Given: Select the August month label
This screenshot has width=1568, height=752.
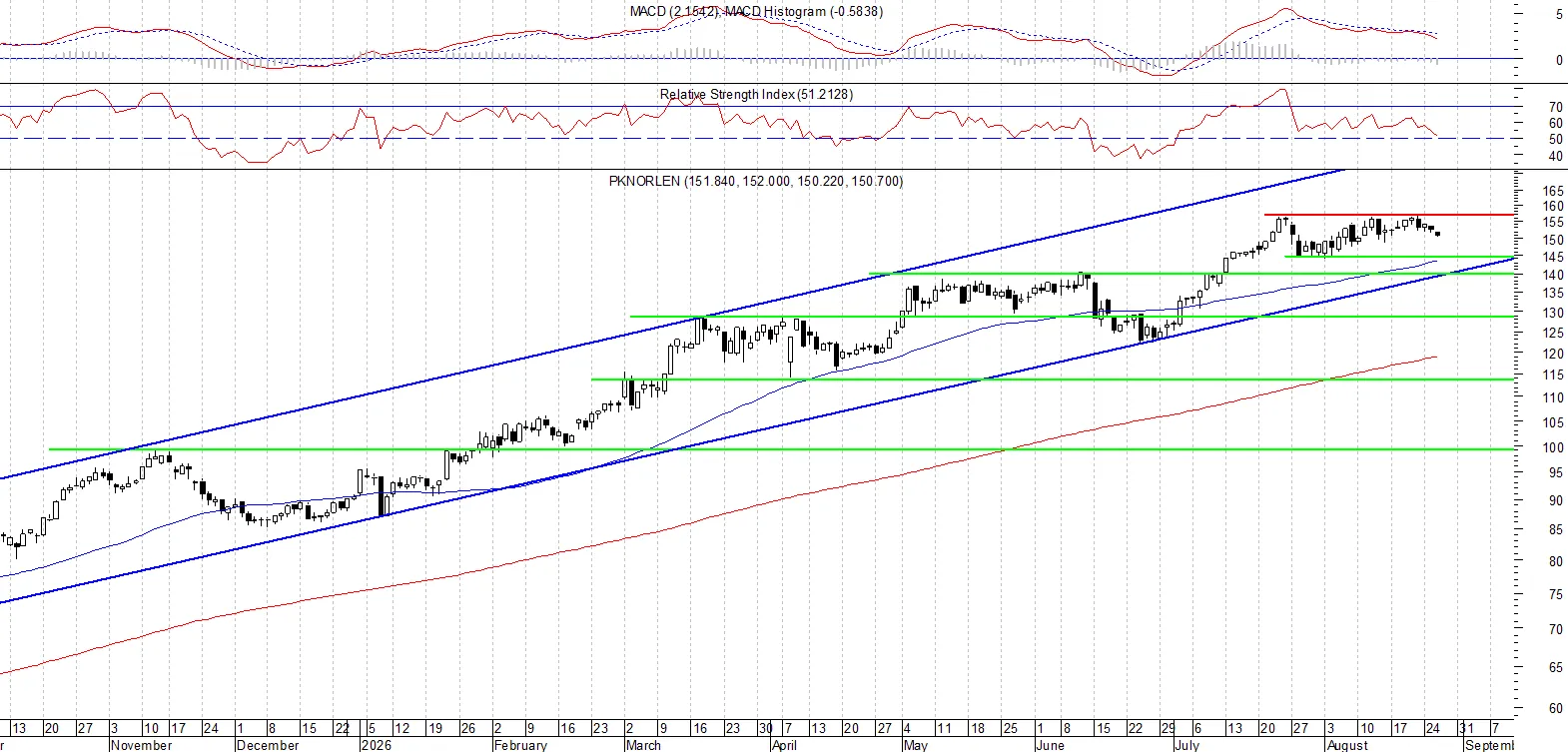Looking at the screenshot, I should (x=1347, y=745).
